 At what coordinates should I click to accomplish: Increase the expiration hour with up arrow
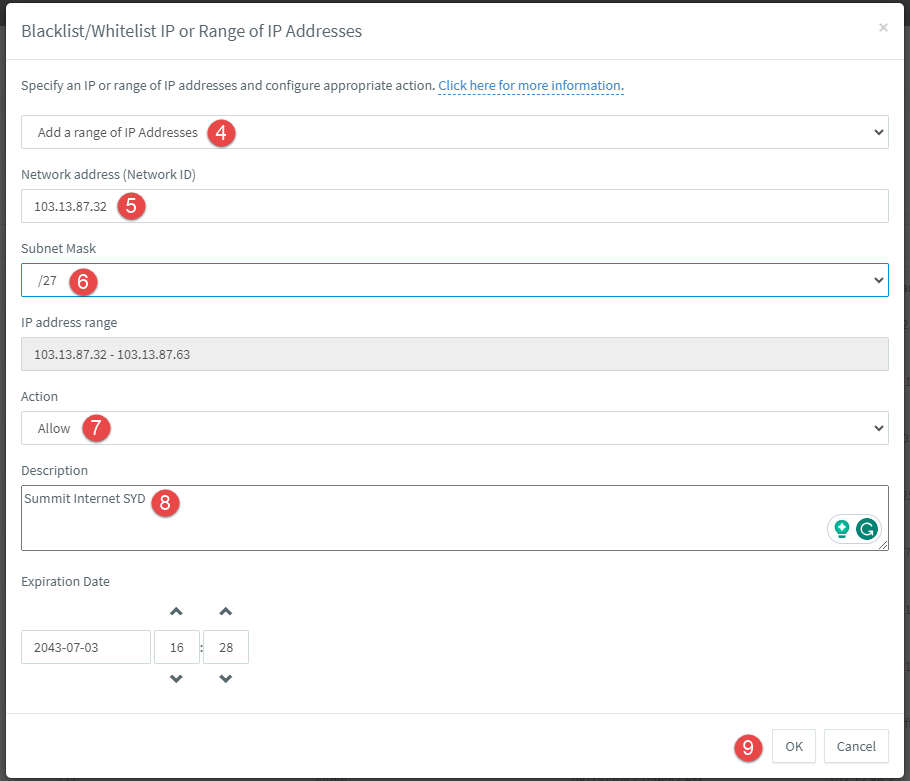[176, 611]
